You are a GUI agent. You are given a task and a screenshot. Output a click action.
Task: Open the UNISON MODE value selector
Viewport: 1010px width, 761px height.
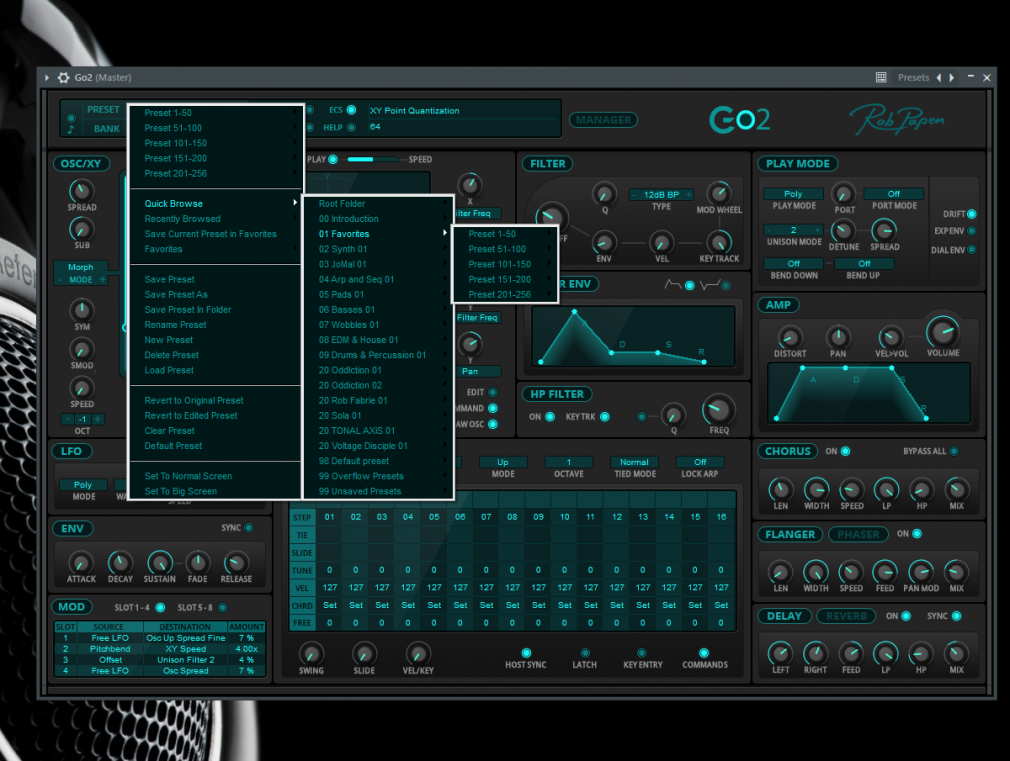794,230
